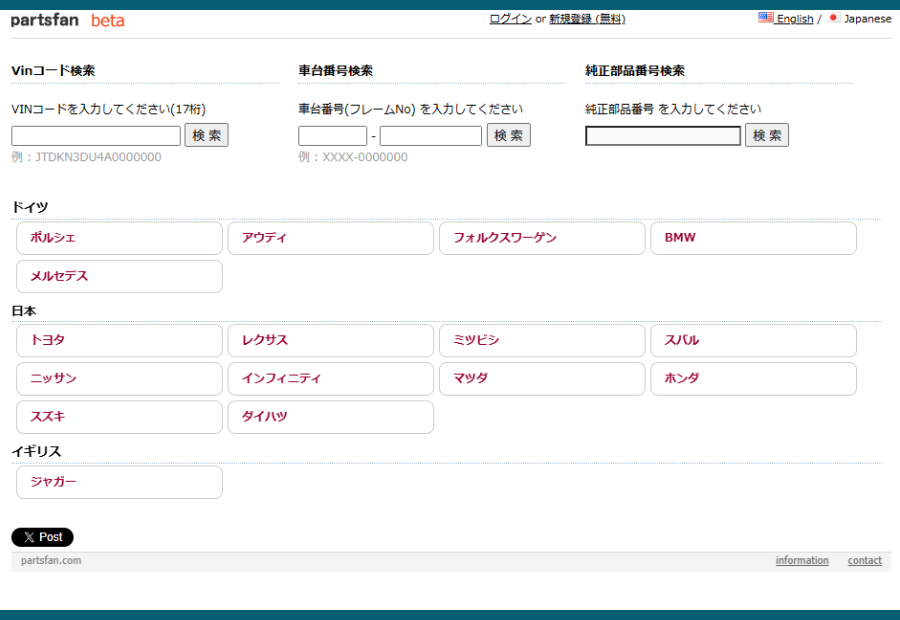Choose the BMW brand tile
The width and height of the screenshot is (900, 620).
click(x=753, y=238)
